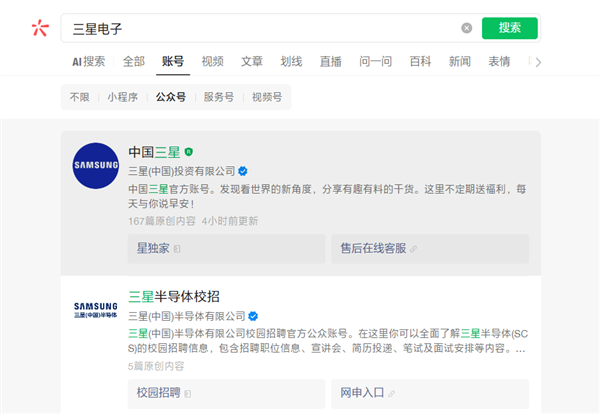Switch to the 新闻 tab
Image resolution: width=600 pixels, height=414 pixels.
[x=460, y=61]
